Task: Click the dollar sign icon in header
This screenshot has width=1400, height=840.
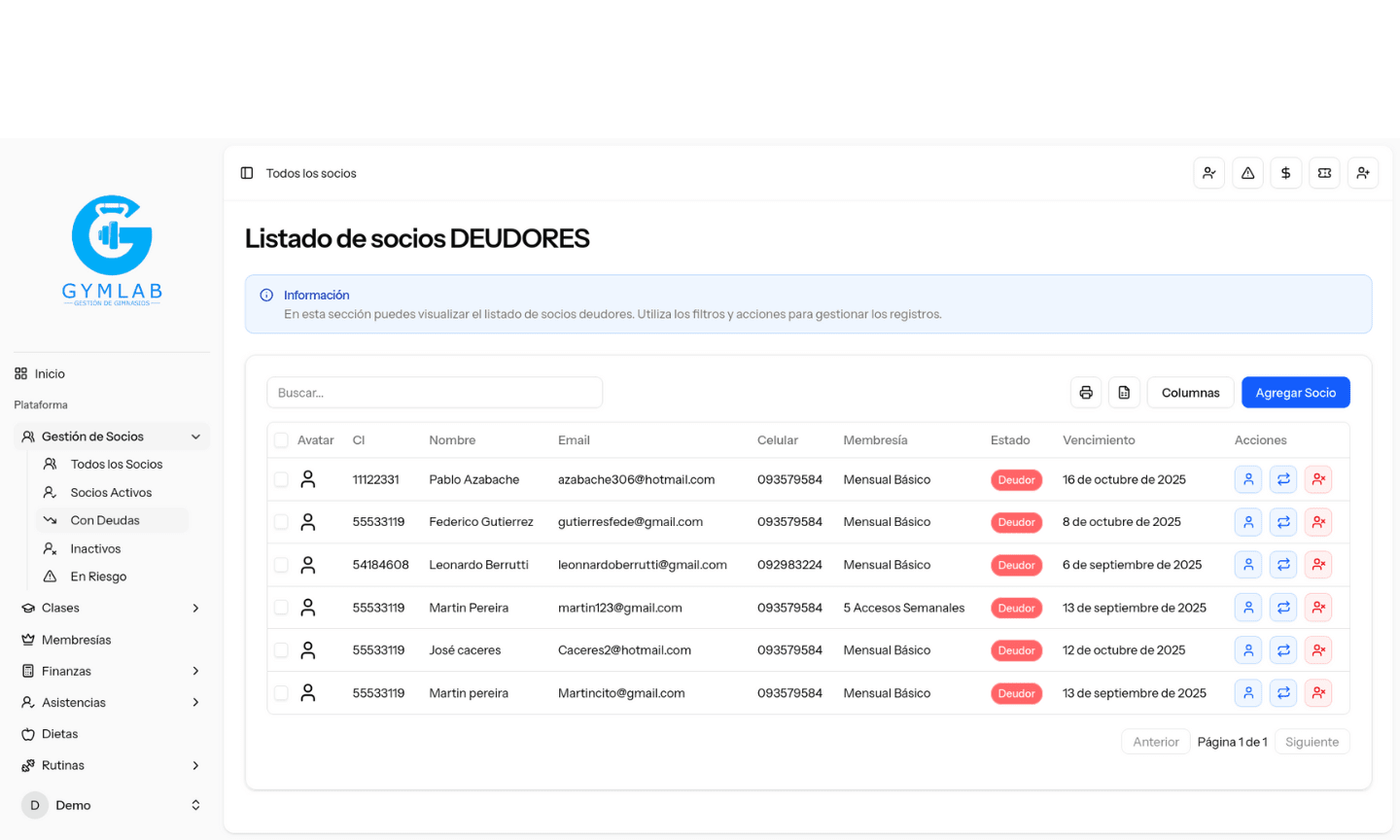Action: click(x=1285, y=173)
